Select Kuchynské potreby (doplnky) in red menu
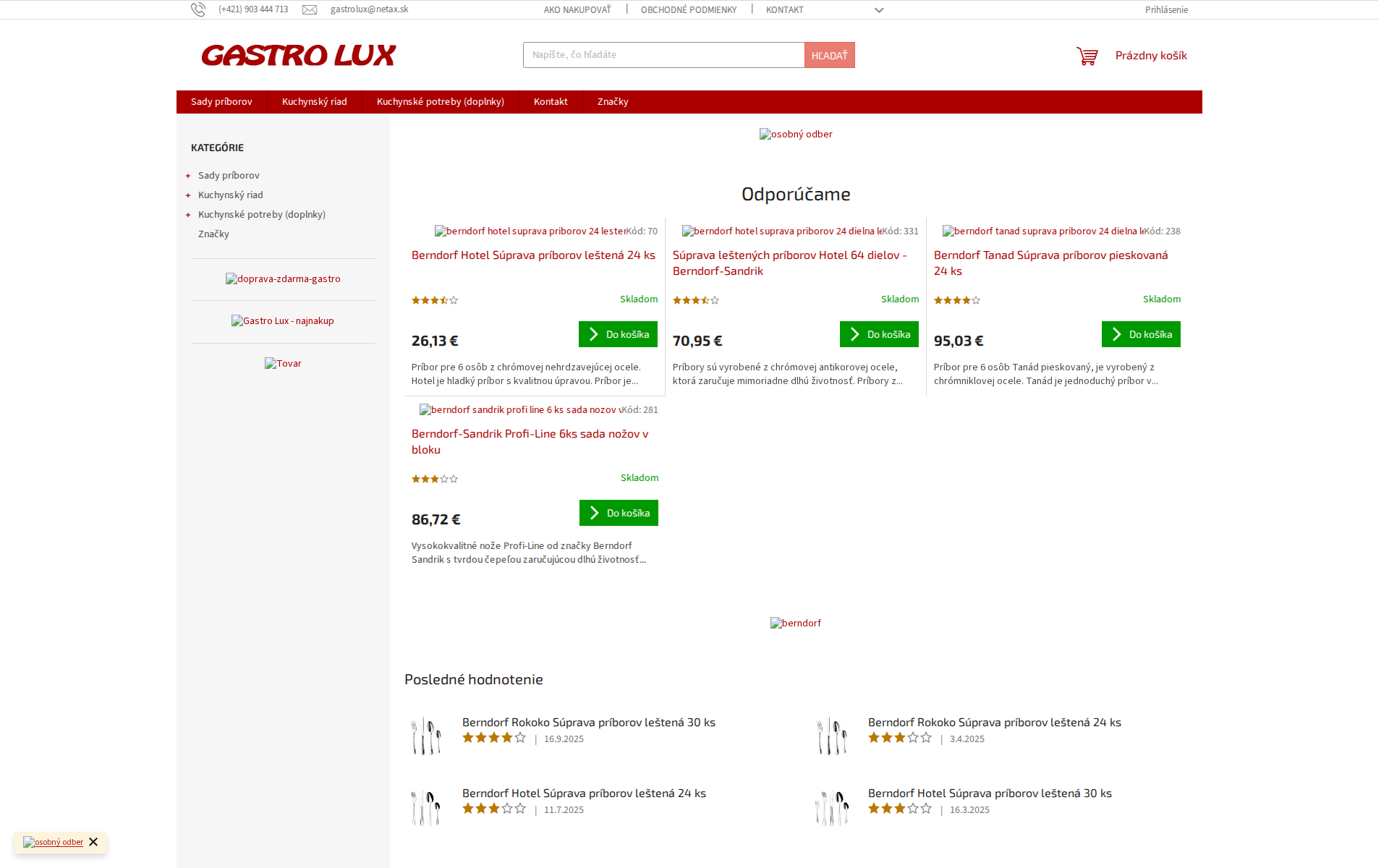This screenshot has width=1389, height=868. click(x=439, y=102)
